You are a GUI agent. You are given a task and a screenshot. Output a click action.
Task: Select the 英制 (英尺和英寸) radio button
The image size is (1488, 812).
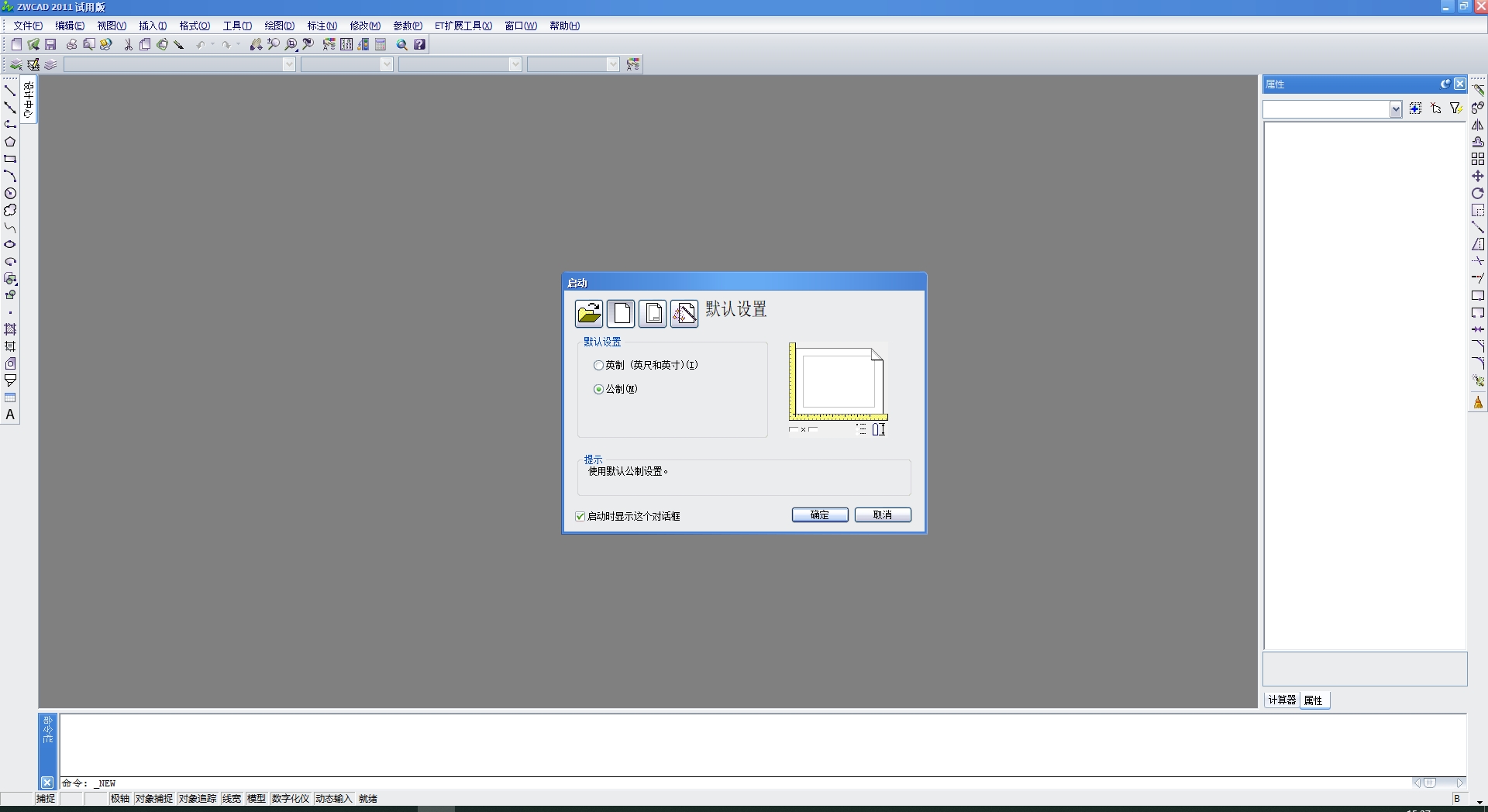pyautogui.click(x=598, y=365)
